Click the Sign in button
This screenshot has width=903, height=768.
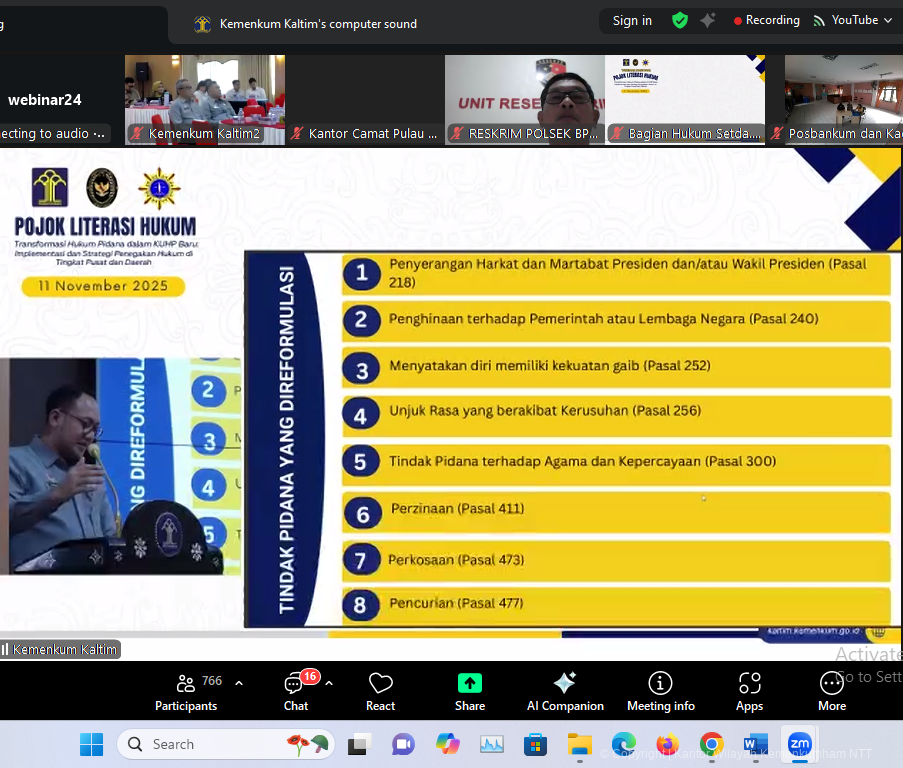pyautogui.click(x=632, y=20)
